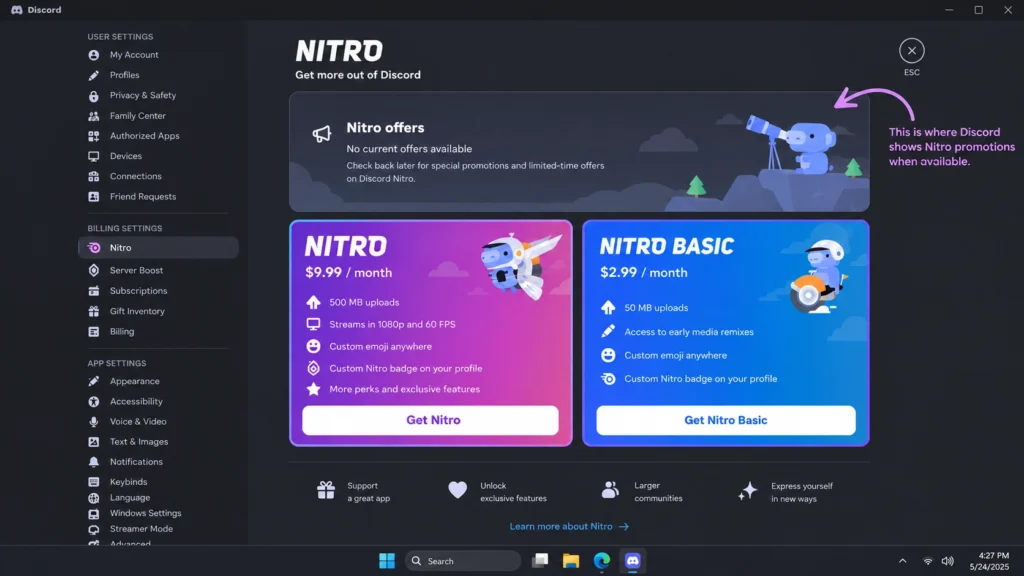Click the Family Center people icon
The height and width of the screenshot is (576, 1024).
pos(94,116)
